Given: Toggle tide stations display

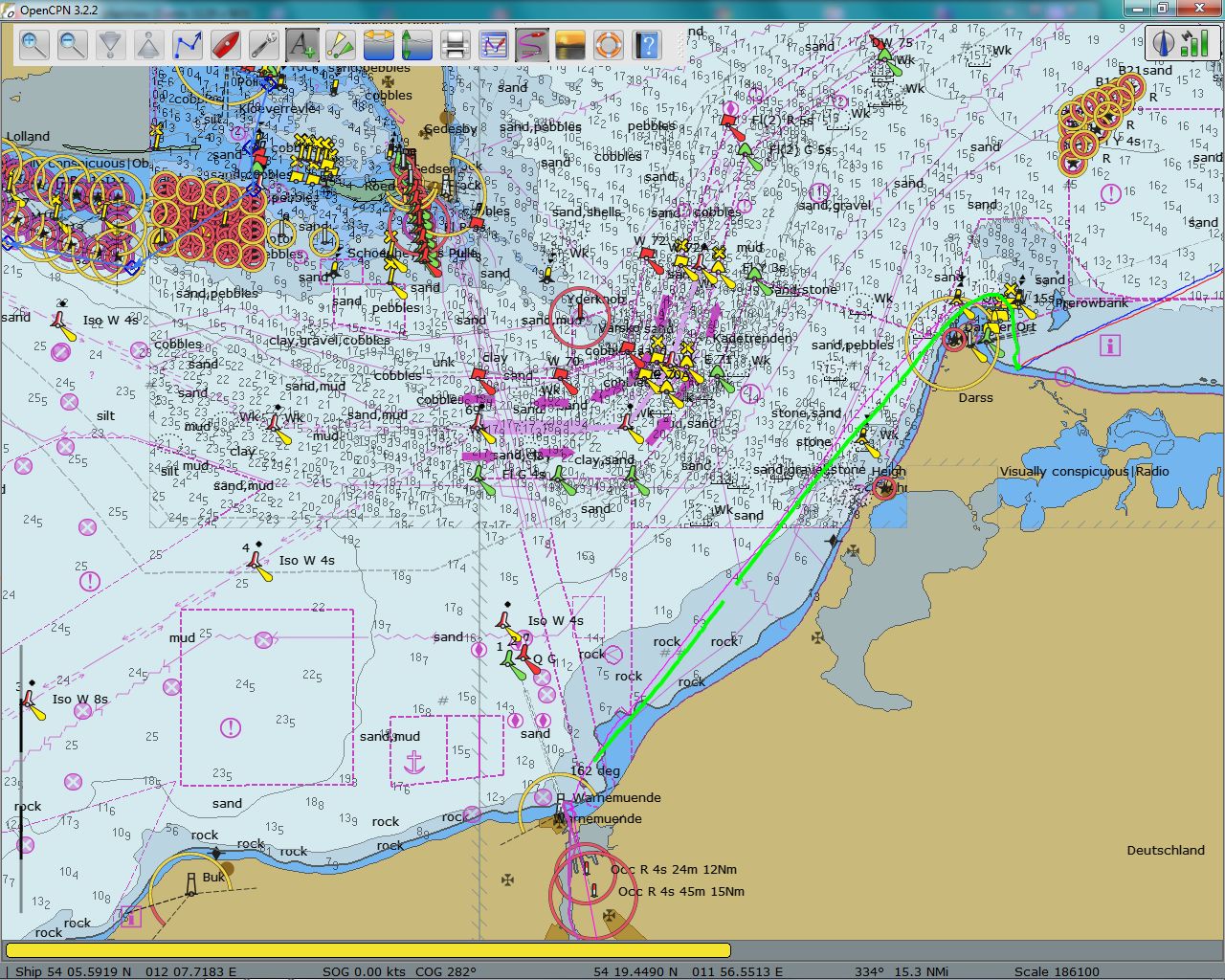Looking at the screenshot, I should pyautogui.click(x=417, y=44).
